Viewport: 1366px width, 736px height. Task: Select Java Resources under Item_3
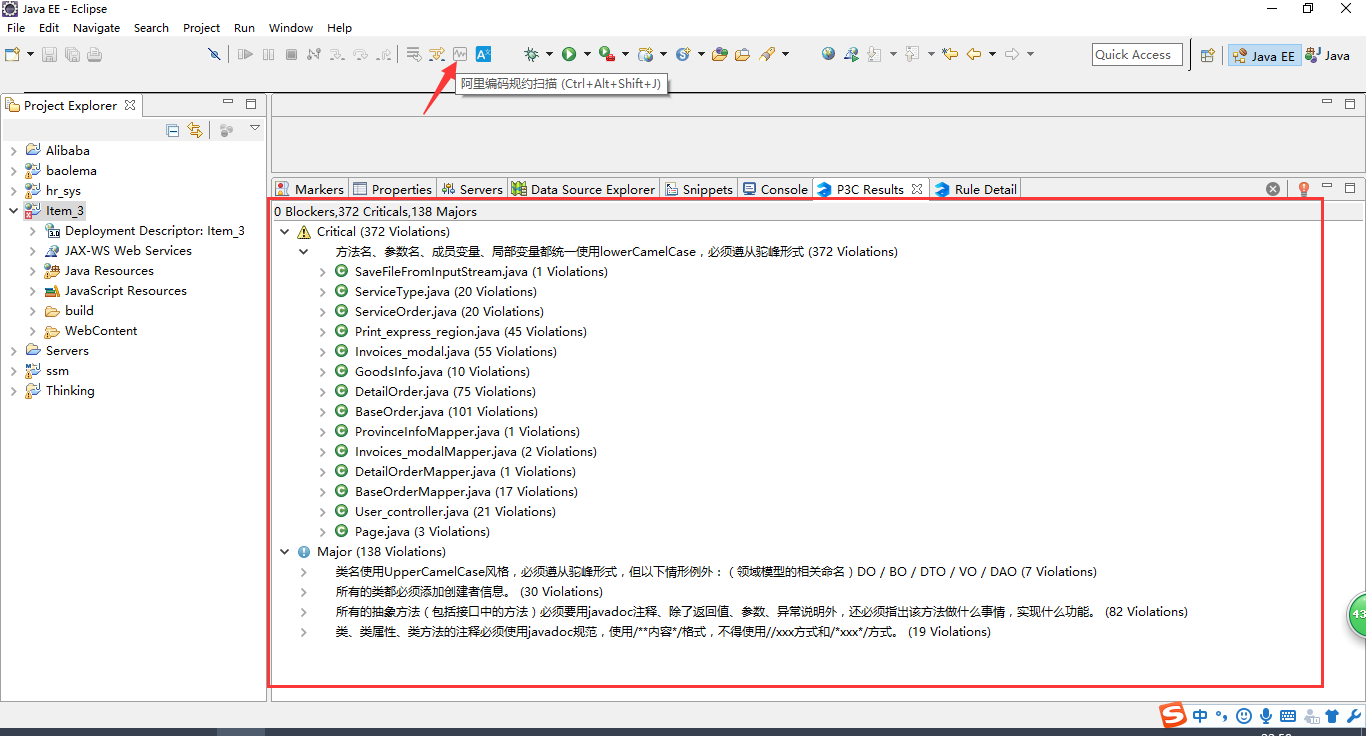(x=109, y=271)
